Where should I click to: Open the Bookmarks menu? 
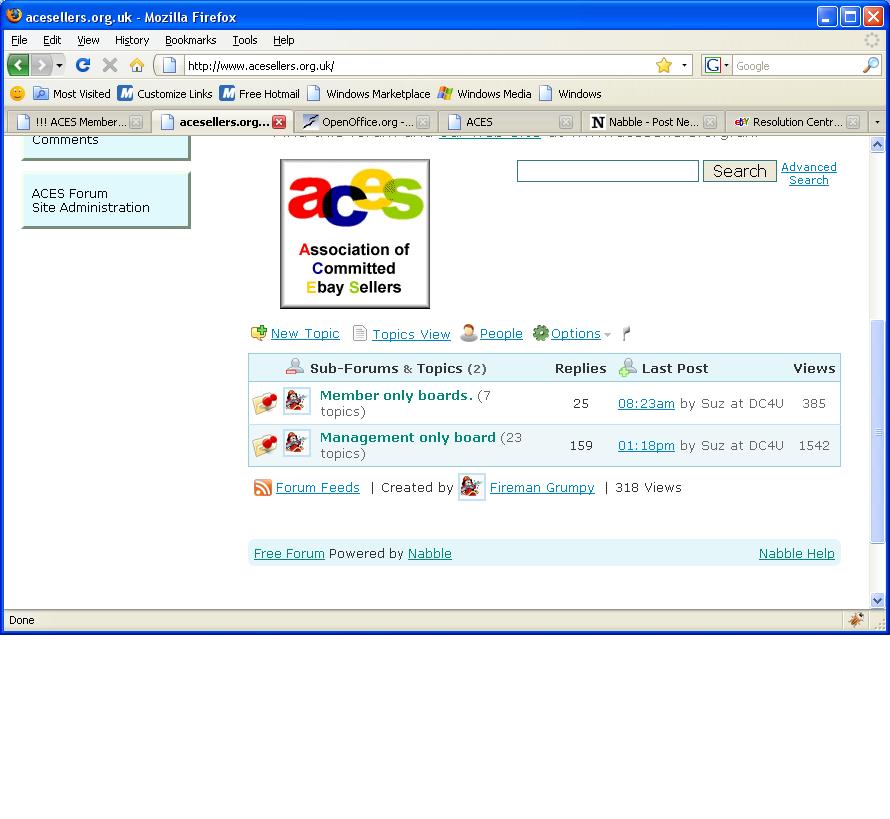click(190, 40)
